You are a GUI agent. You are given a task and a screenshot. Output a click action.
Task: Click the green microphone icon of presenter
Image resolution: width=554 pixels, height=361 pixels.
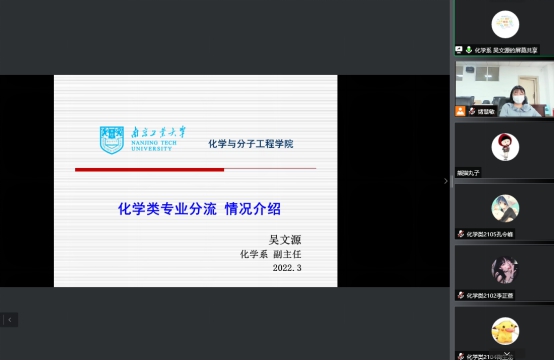click(x=469, y=50)
